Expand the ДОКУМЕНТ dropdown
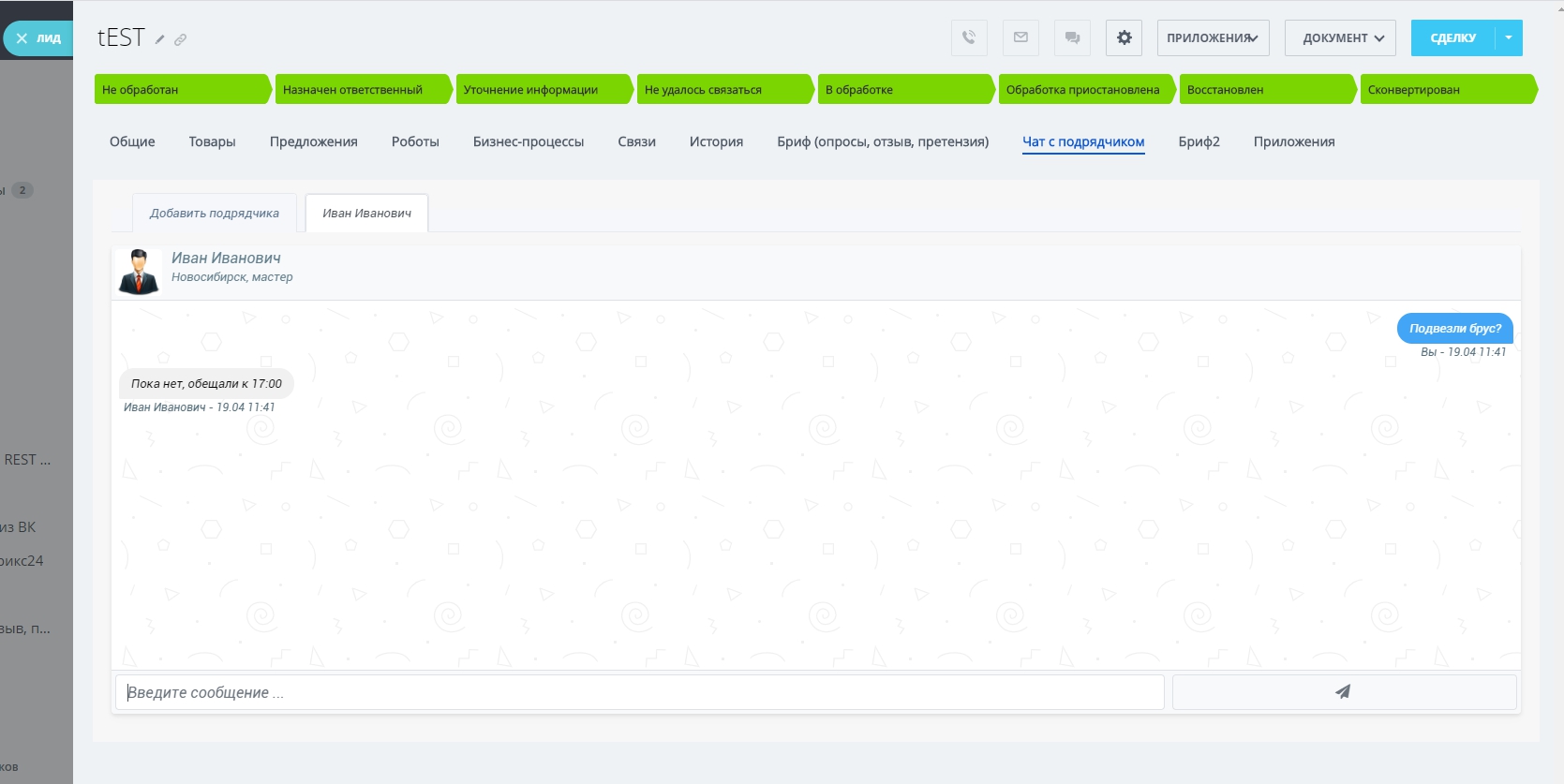Viewport: 1564px width, 784px height. [1340, 37]
